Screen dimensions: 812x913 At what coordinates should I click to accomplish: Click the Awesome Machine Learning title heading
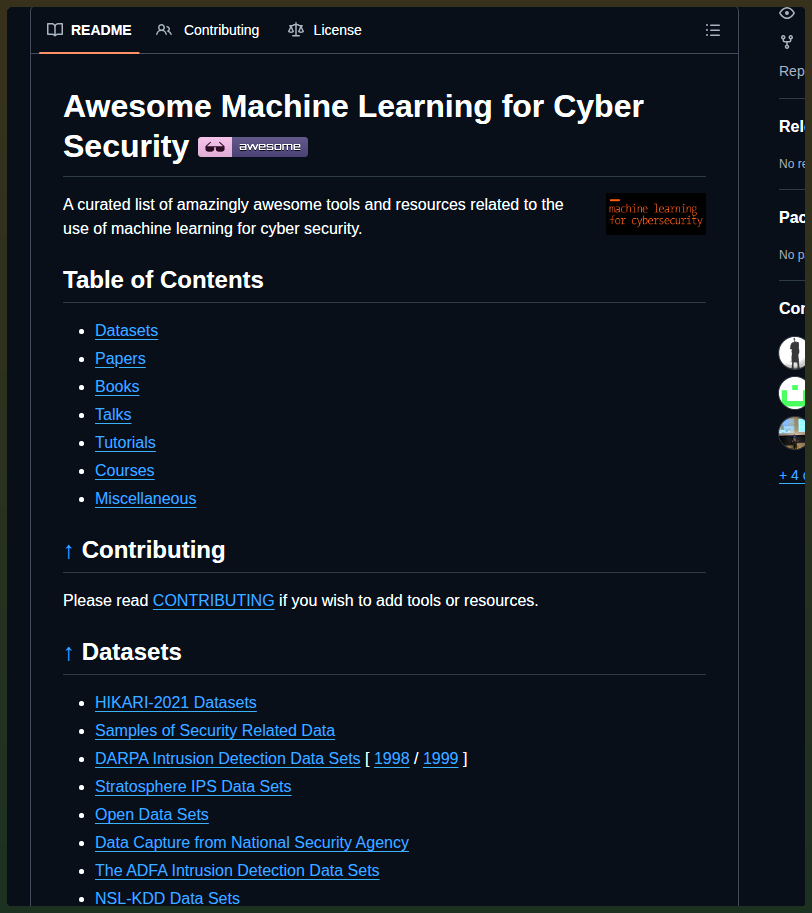click(x=353, y=126)
